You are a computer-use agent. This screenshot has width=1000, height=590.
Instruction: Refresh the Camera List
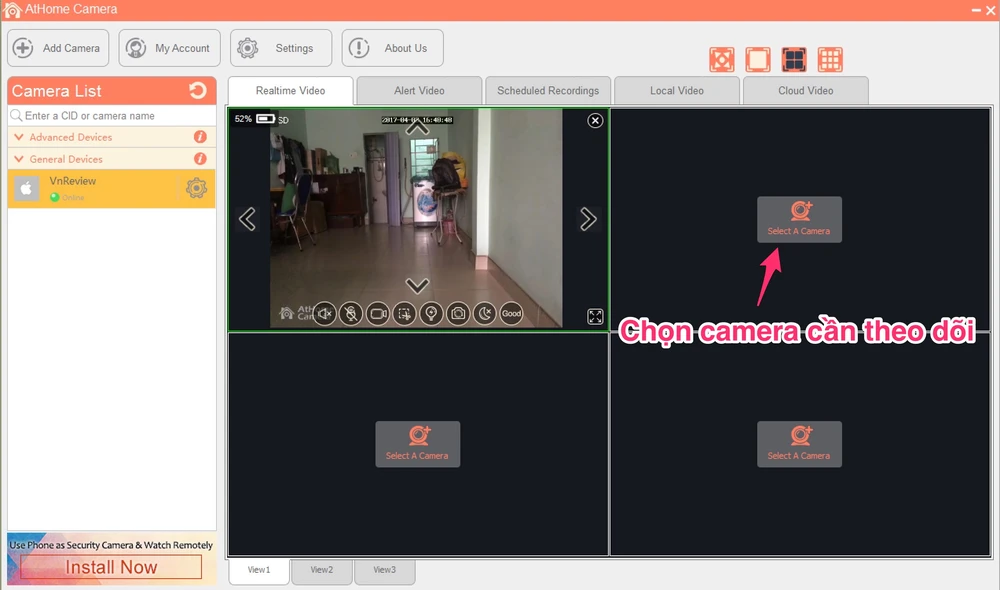pyautogui.click(x=198, y=91)
